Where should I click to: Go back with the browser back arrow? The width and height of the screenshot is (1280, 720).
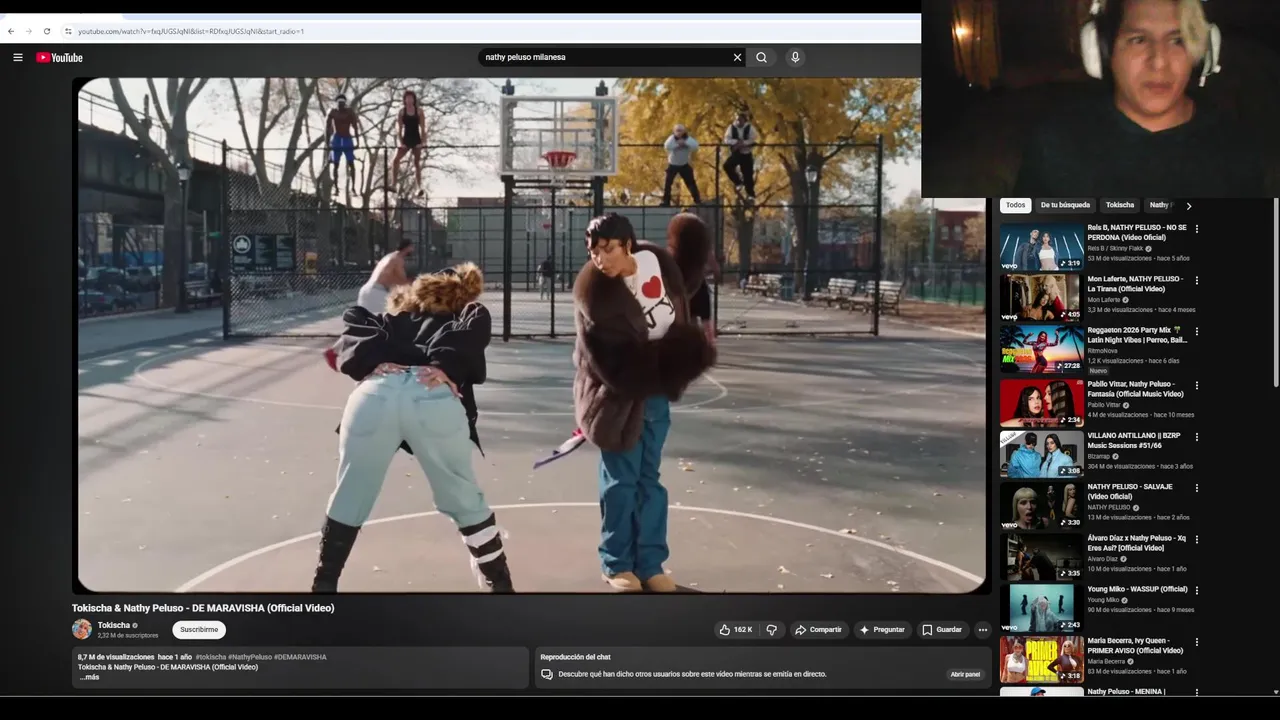click(11, 31)
